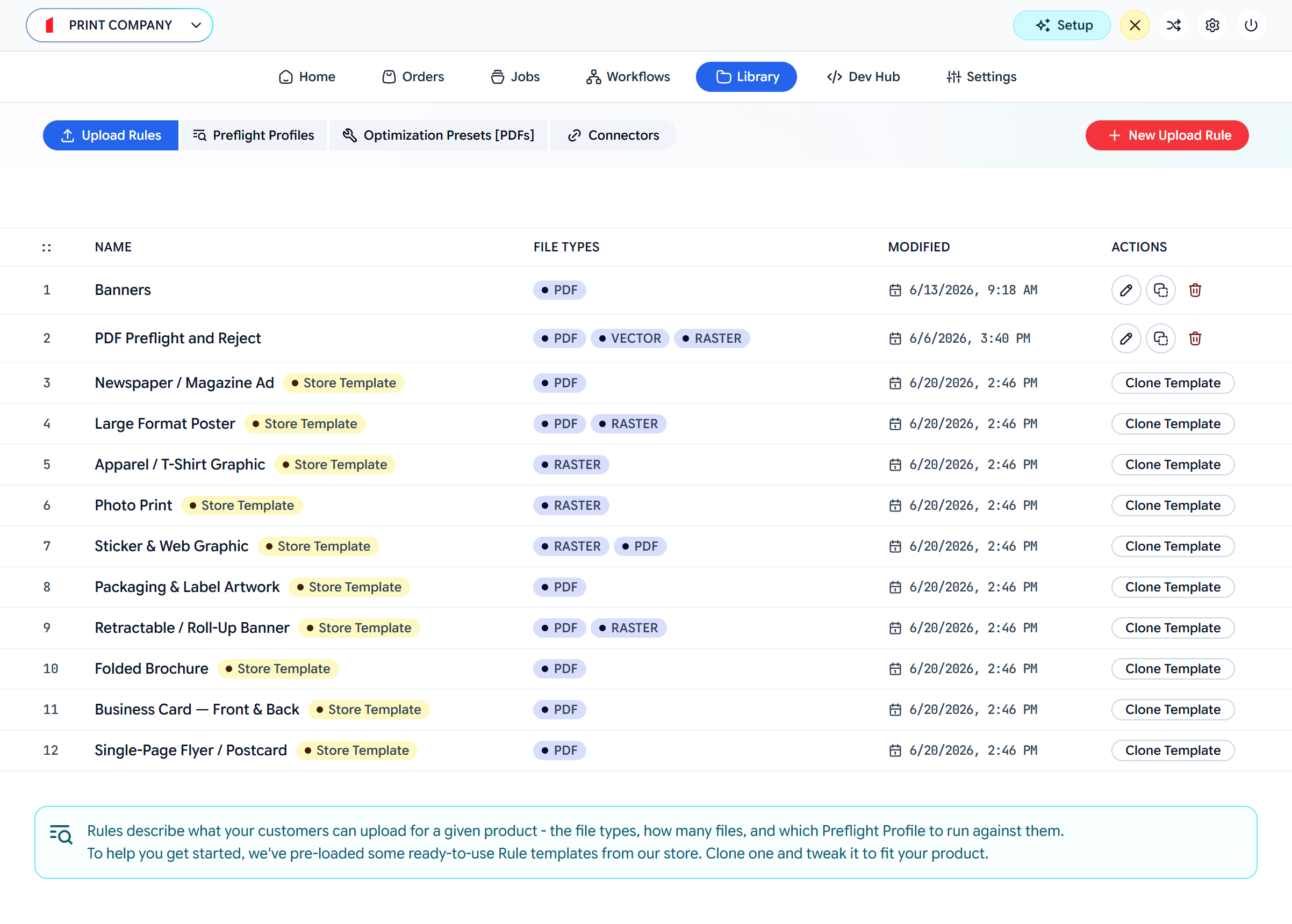Clone the Single-Page Flyer / Postcard template
The image size is (1292, 924).
(1173, 750)
